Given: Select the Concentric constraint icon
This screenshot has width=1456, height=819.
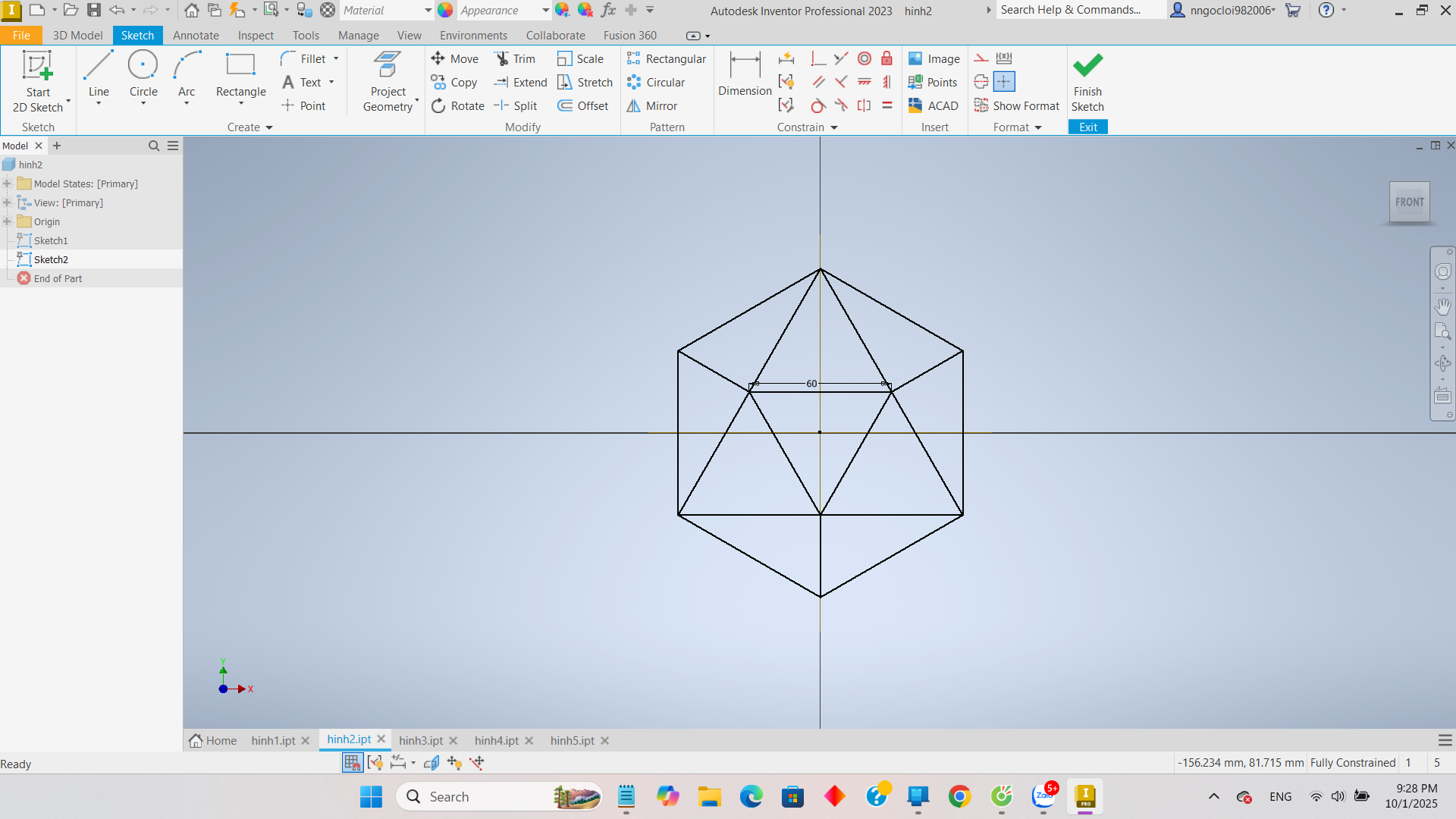Looking at the screenshot, I should 864,58.
